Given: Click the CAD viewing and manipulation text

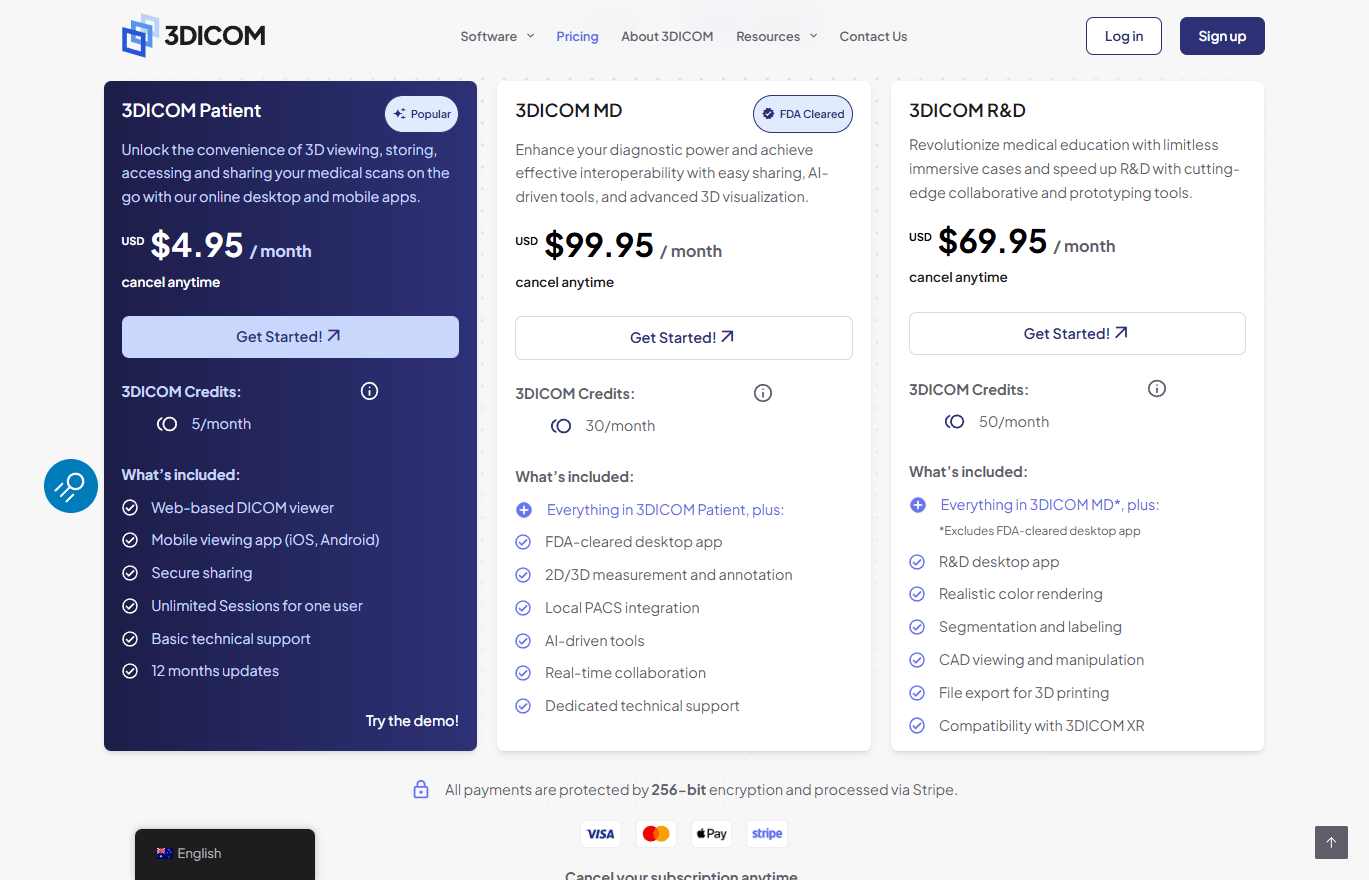Looking at the screenshot, I should (x=1041, y=660).
